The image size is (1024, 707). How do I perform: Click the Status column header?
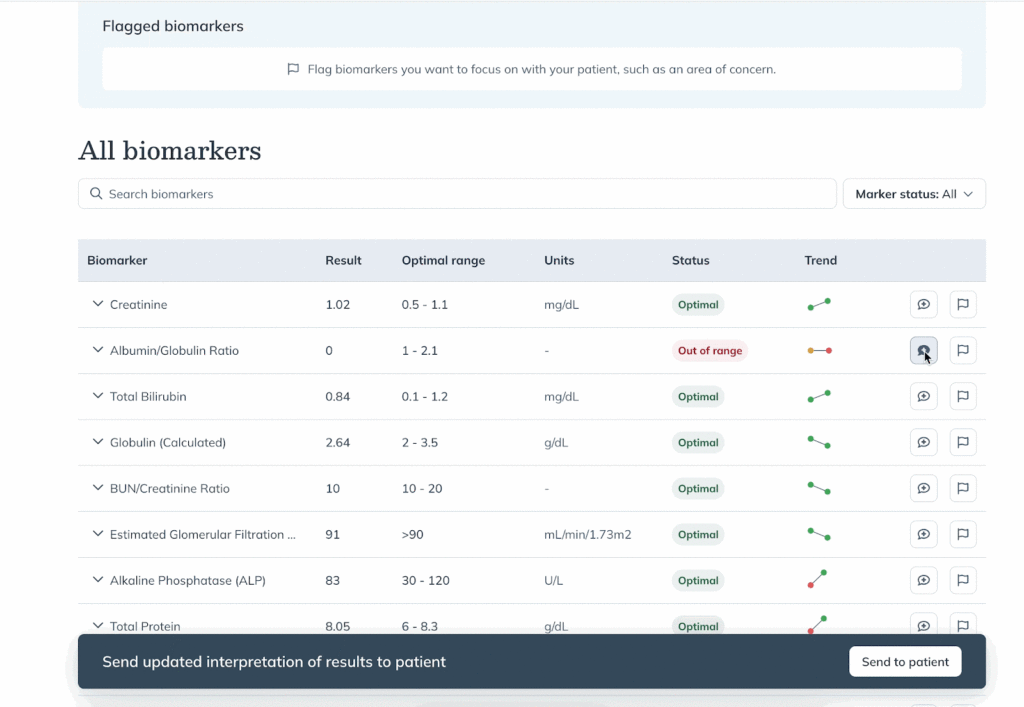[690, 260]
